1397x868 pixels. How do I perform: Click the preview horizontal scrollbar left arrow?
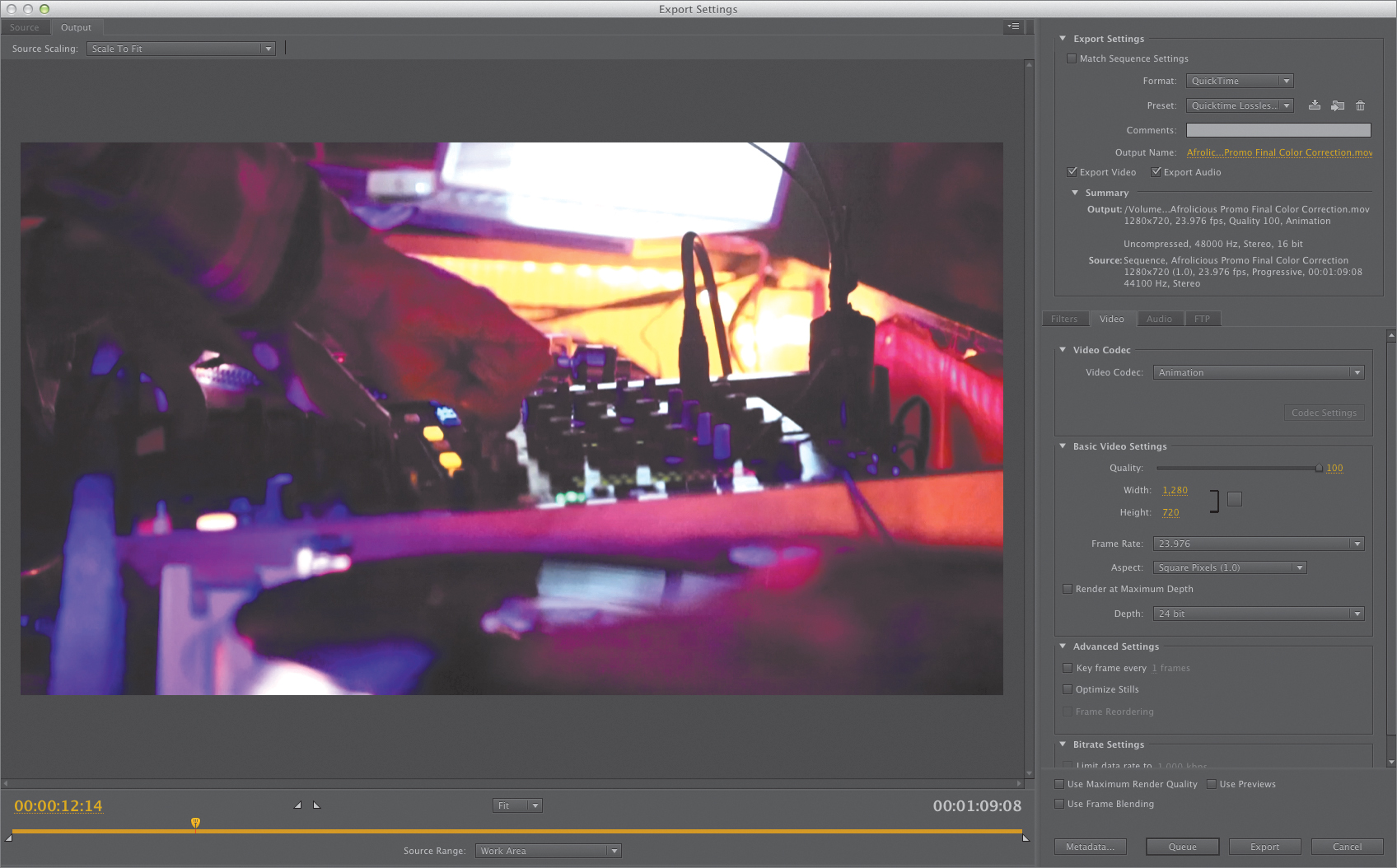click(x=6, y=783)
